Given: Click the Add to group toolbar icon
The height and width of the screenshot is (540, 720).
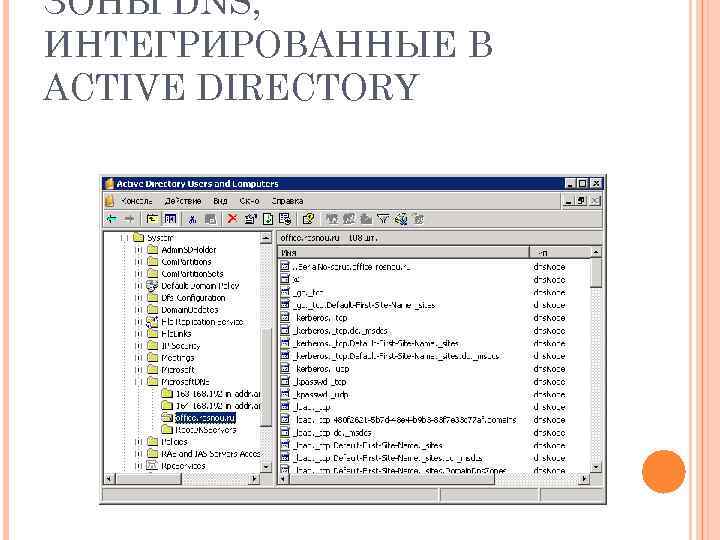Looking at the screenshot, I should pyautogui.click(x=418, y=219).
